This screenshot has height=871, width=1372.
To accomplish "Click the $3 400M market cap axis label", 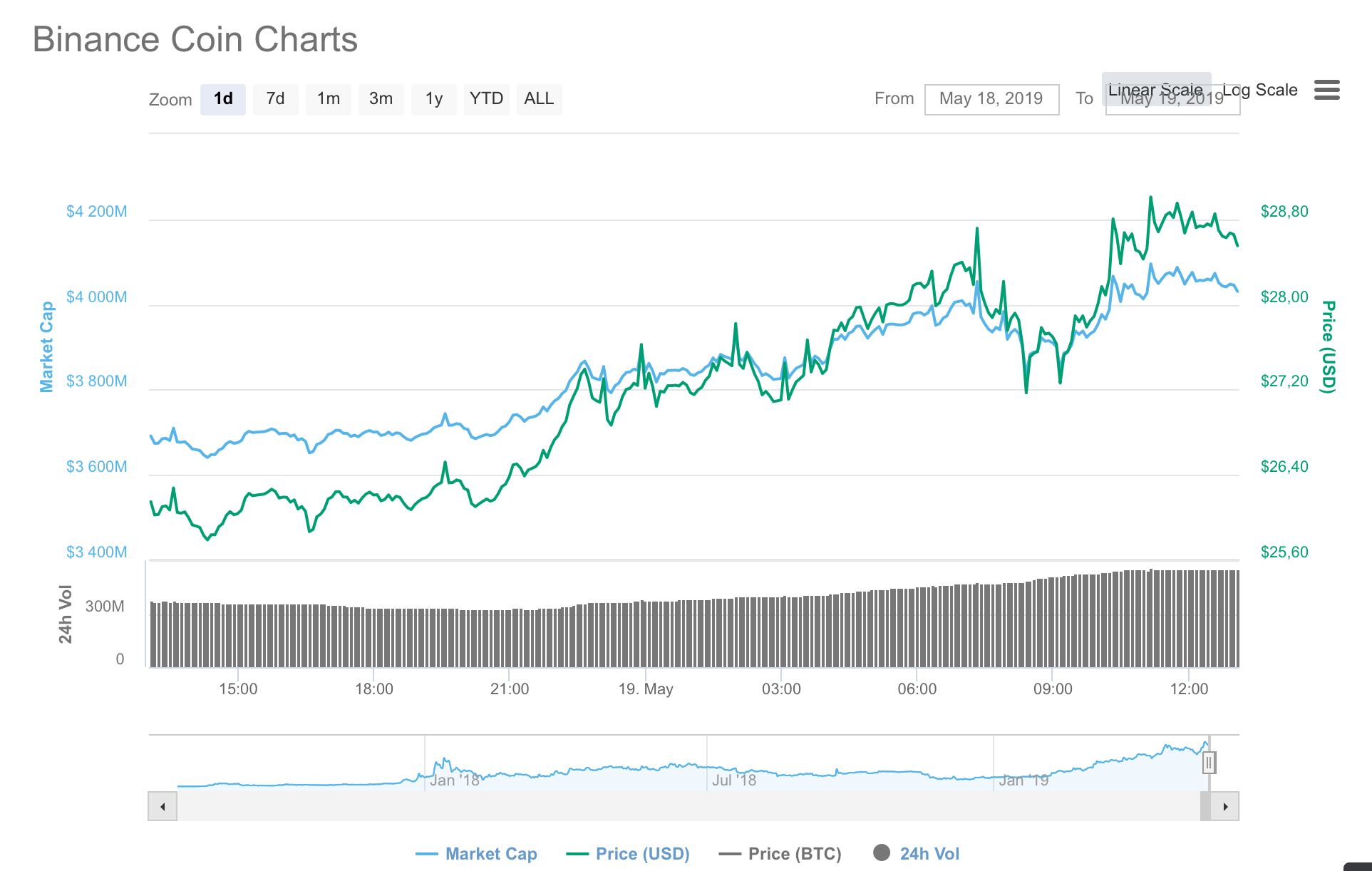I will [97, 552].
